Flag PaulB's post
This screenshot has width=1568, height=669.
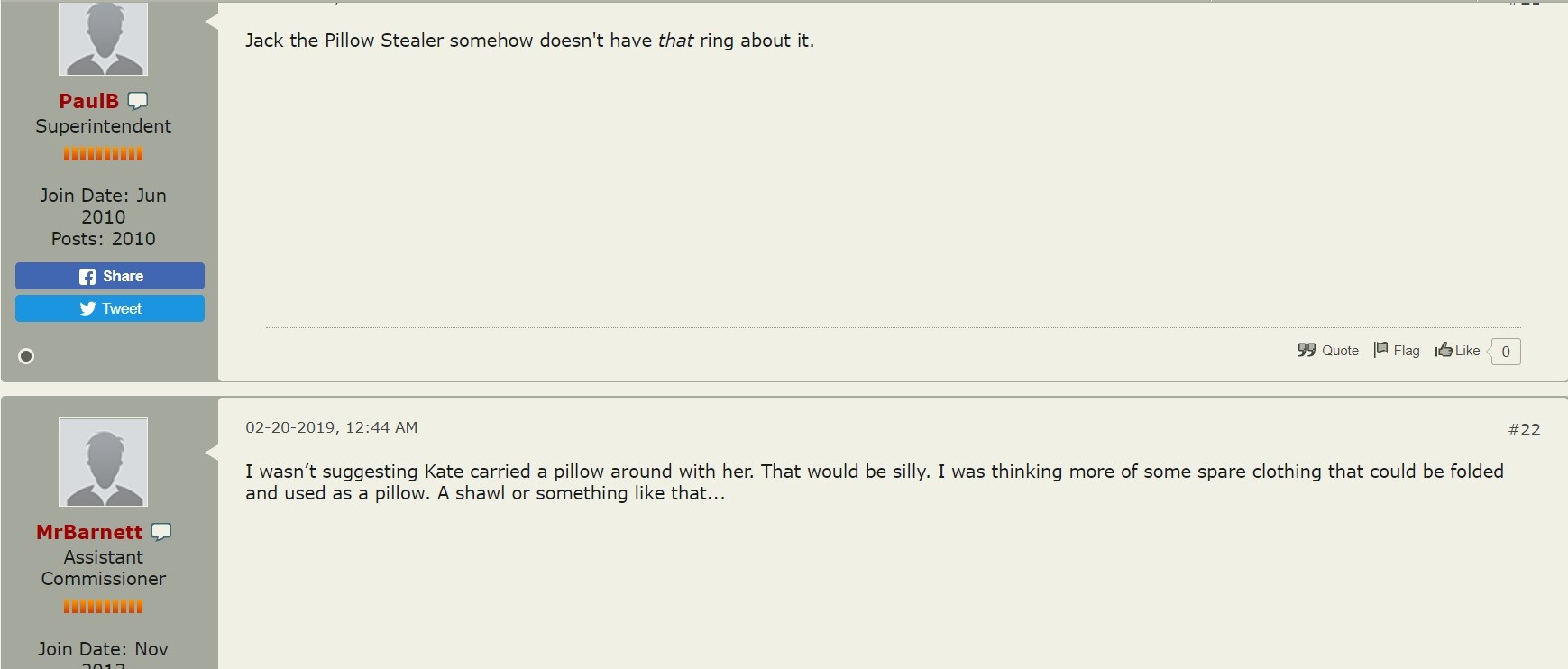(x=1397, y=351)
